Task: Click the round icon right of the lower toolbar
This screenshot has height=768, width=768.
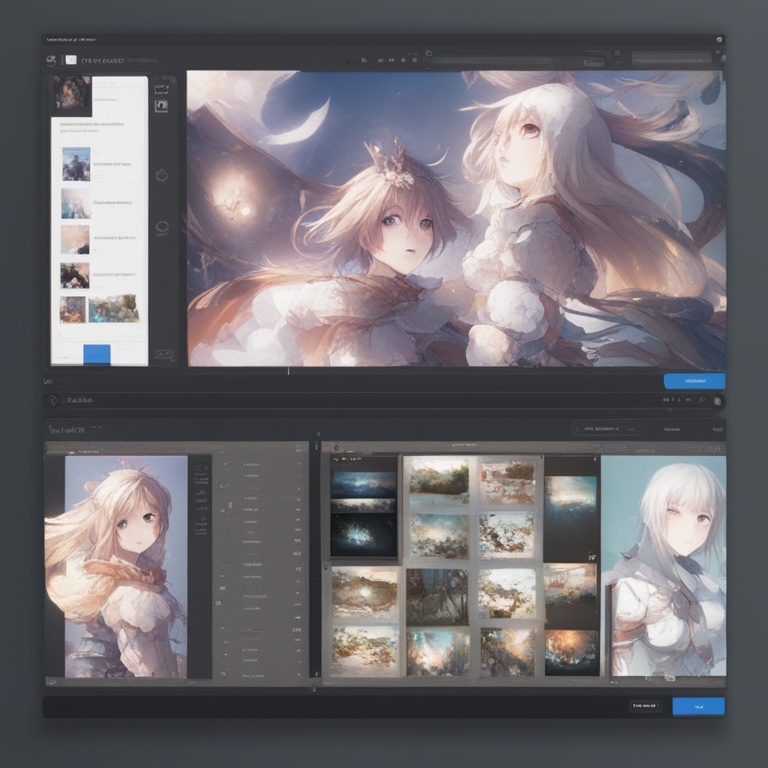Action: pyautogui.click(x=717, y=400)
